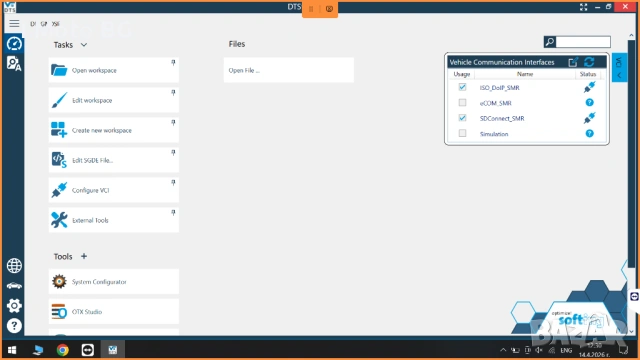
Task: Toggle pin on Edit SGDE File task
Action: (173, 153)
